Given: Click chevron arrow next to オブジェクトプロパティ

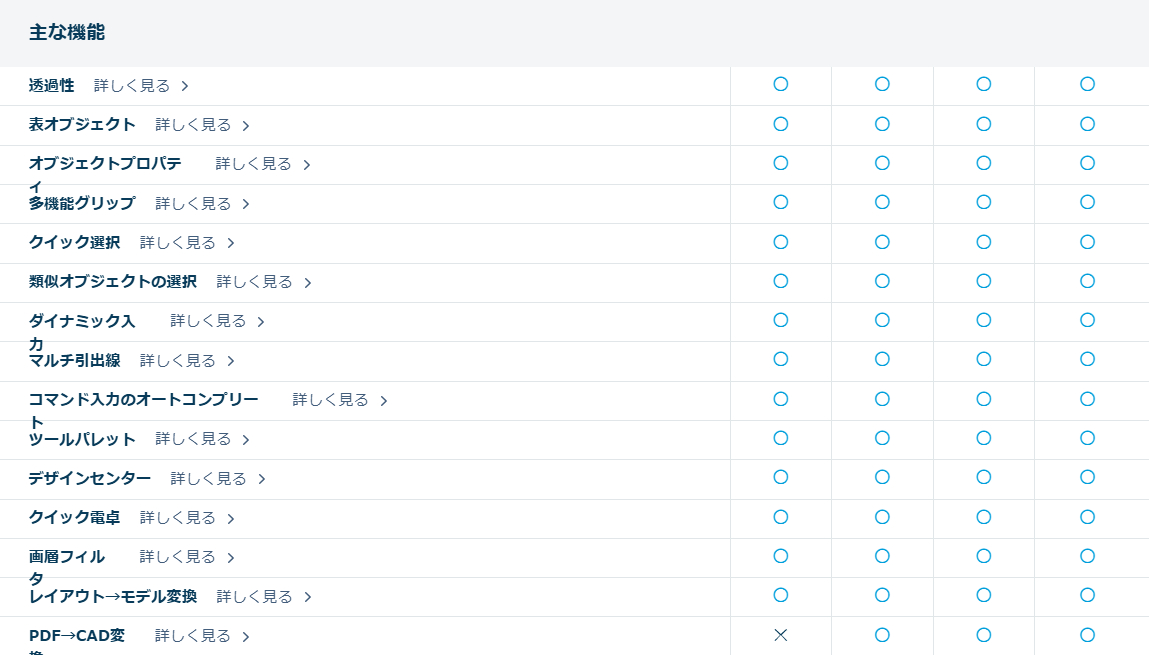Looking at the screenshot, I should coord(307,165).
